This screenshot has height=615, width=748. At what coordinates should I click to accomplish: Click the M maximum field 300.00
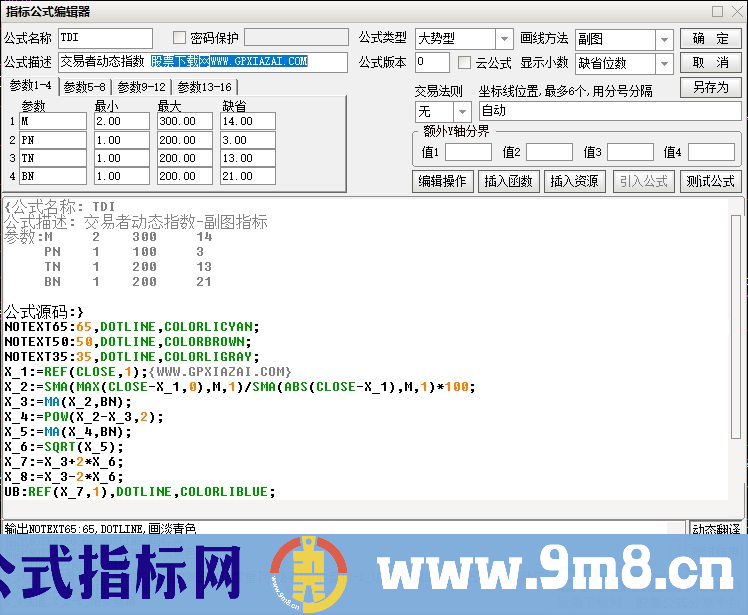coord(185,121)
